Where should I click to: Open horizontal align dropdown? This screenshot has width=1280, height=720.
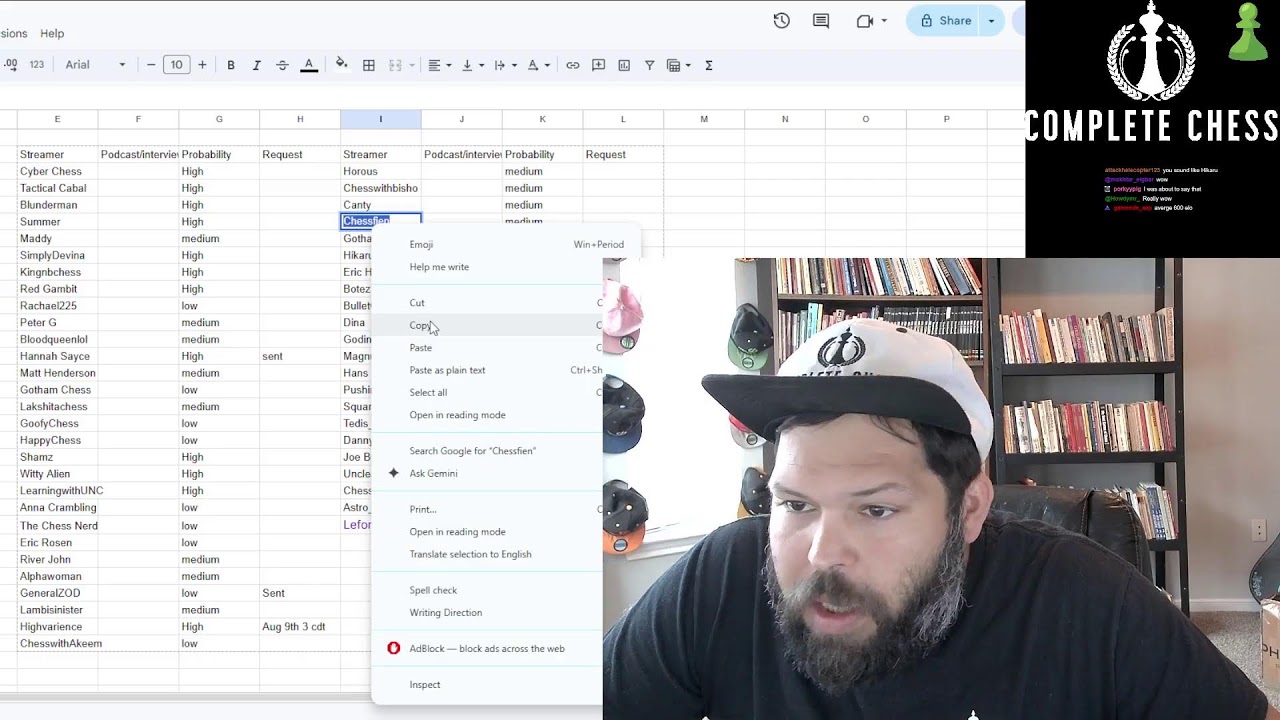pos(439,65)
